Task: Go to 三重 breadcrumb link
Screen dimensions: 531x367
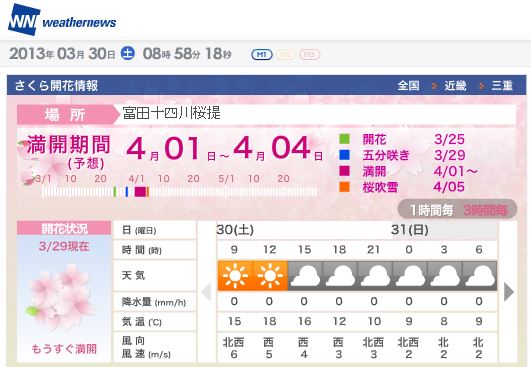Action: coord(503,85)
